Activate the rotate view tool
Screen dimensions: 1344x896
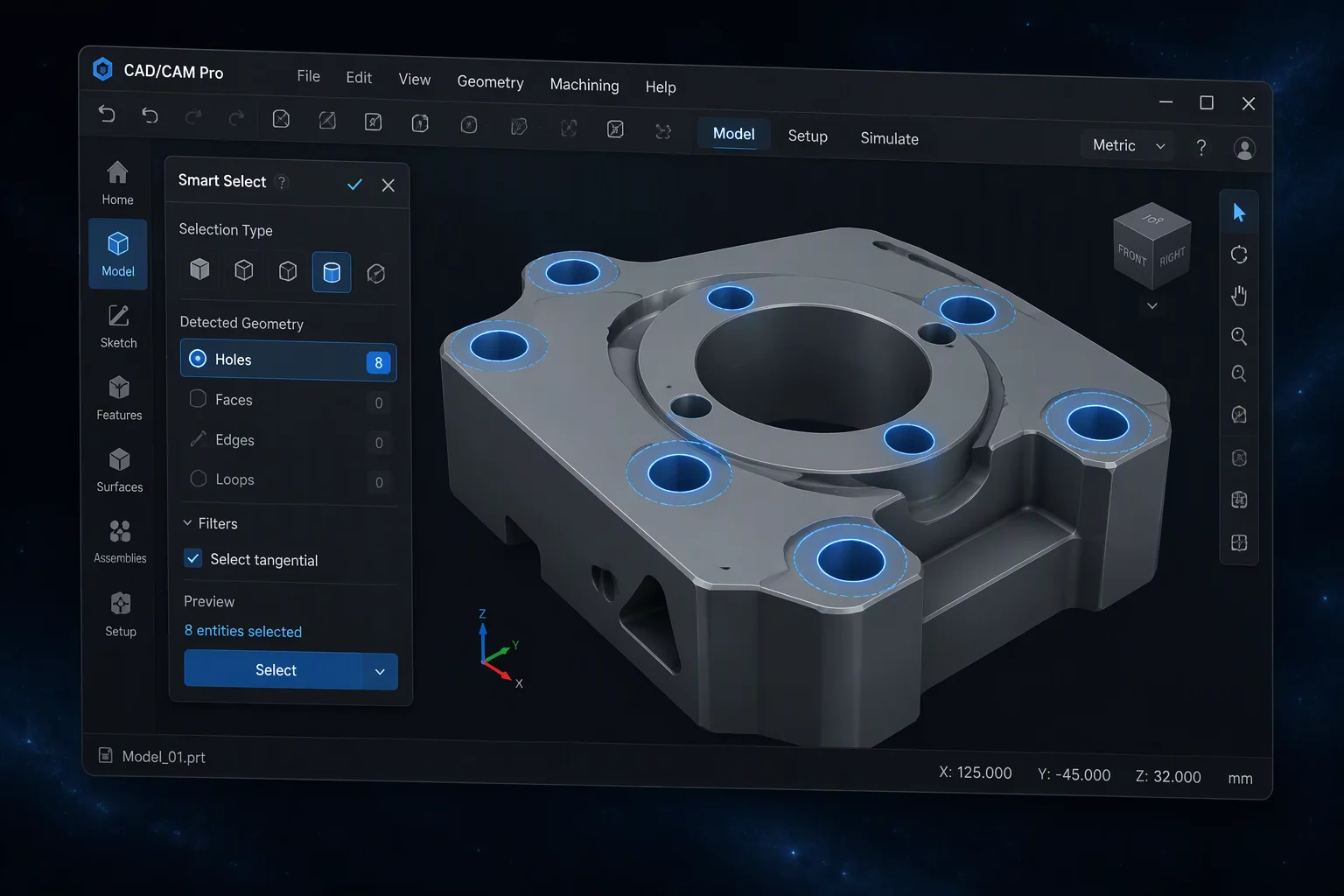pyautogui.click(x=1239, y=255)
